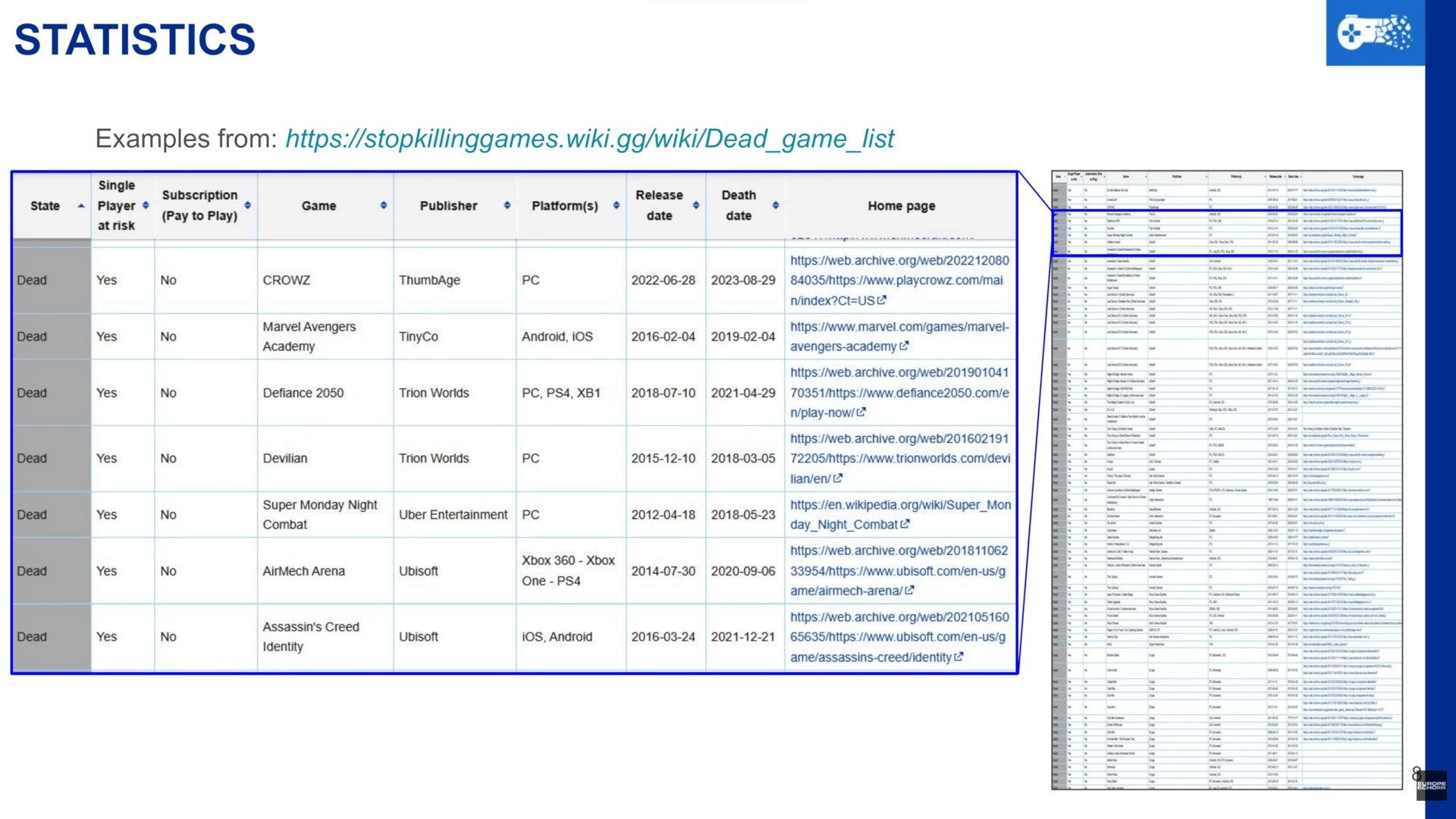This screenshot has height=819, width=1456.
Task: Click the Platform(s) sort arrows
Action: 617,206
